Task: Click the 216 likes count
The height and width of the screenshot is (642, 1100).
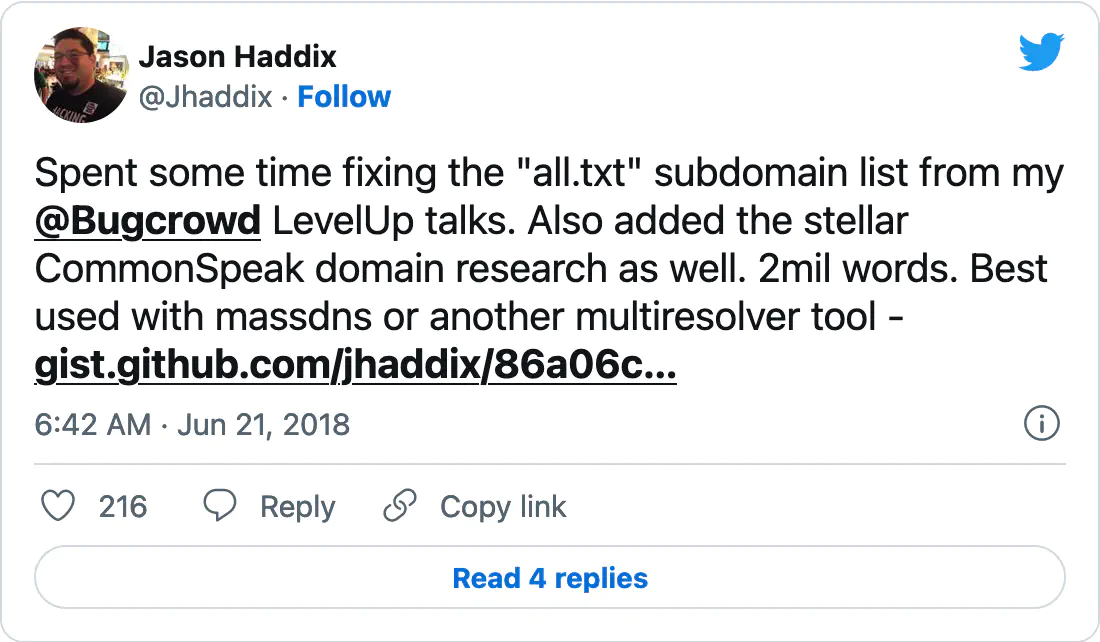Action: [x=123, y=507]
